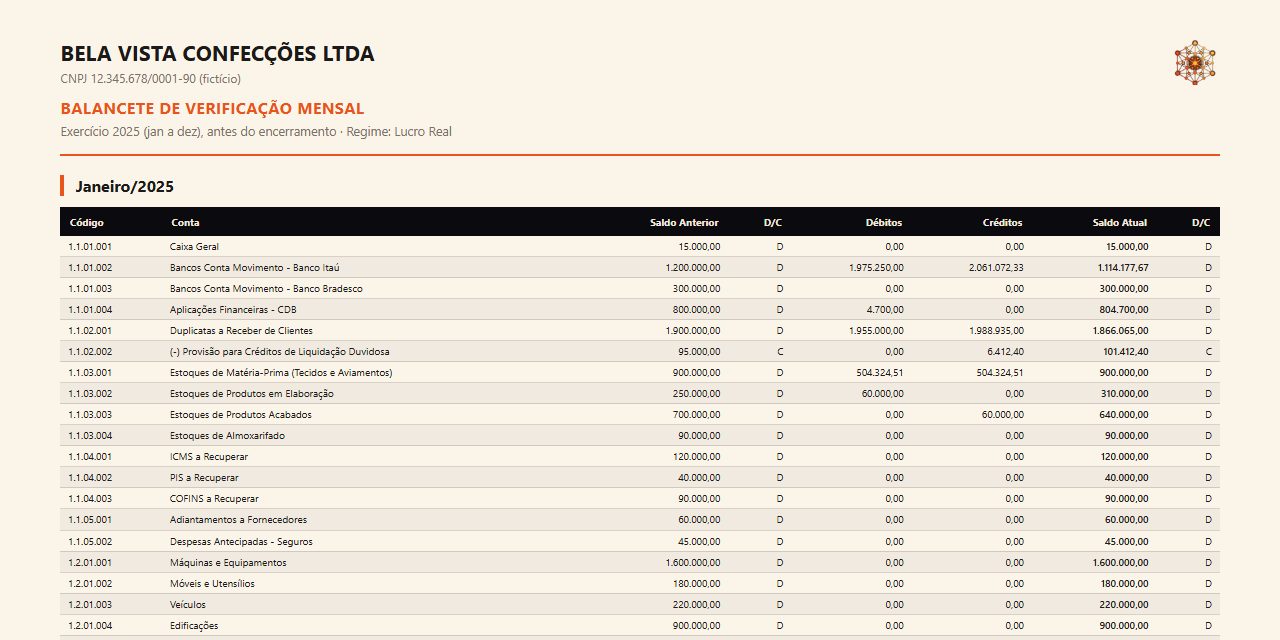Image resolution: width=1280 pixels, height=640 pixels.
Task: Select the Edificações account name
Action: point(194,626)
